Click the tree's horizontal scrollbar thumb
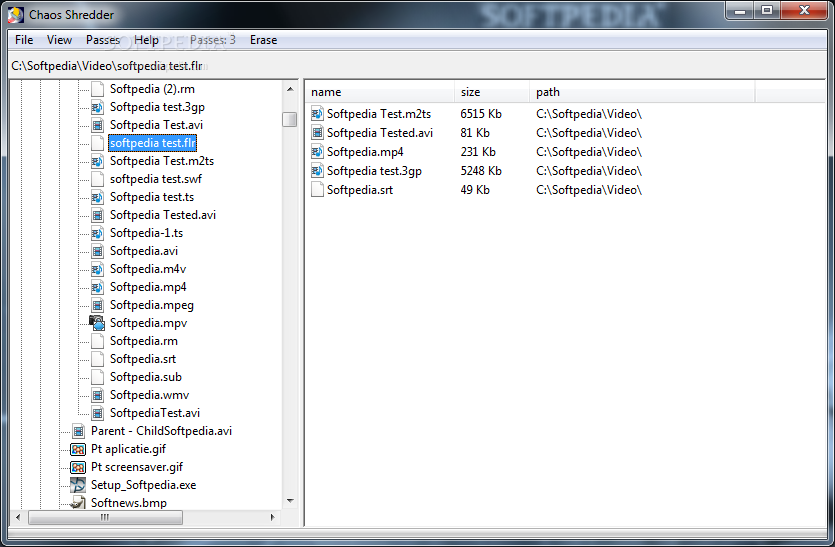 [x=105, y=517]
